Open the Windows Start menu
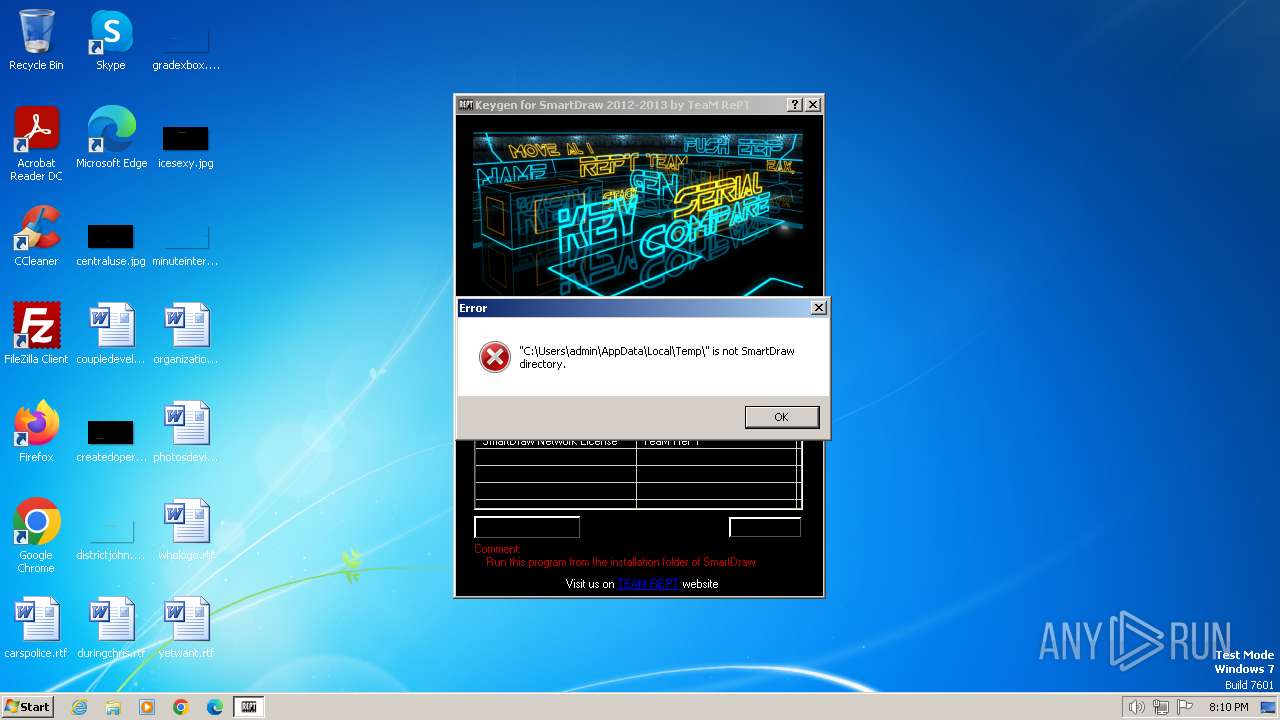The width and height of the screenshot is (1280, 720). tap(28, 707)
